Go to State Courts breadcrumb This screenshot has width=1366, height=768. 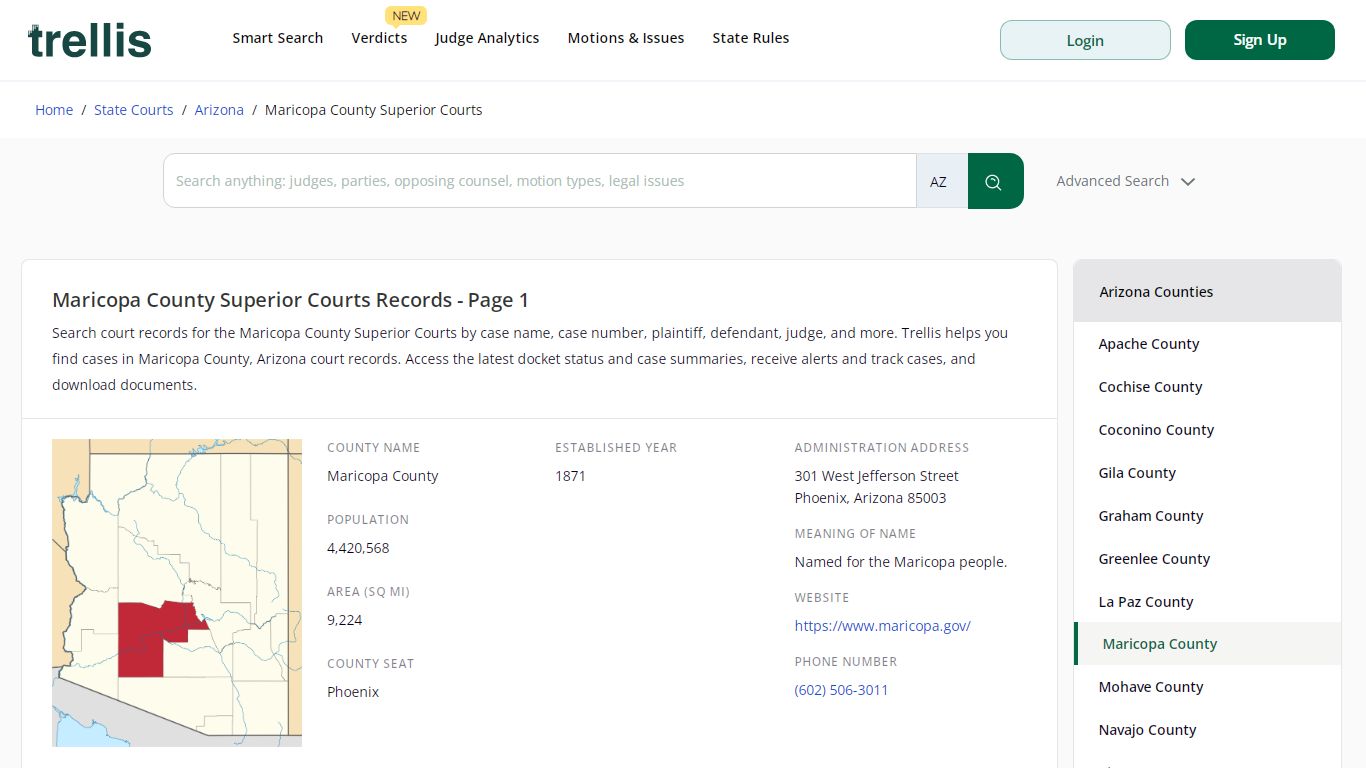click(x=134, y=110)
